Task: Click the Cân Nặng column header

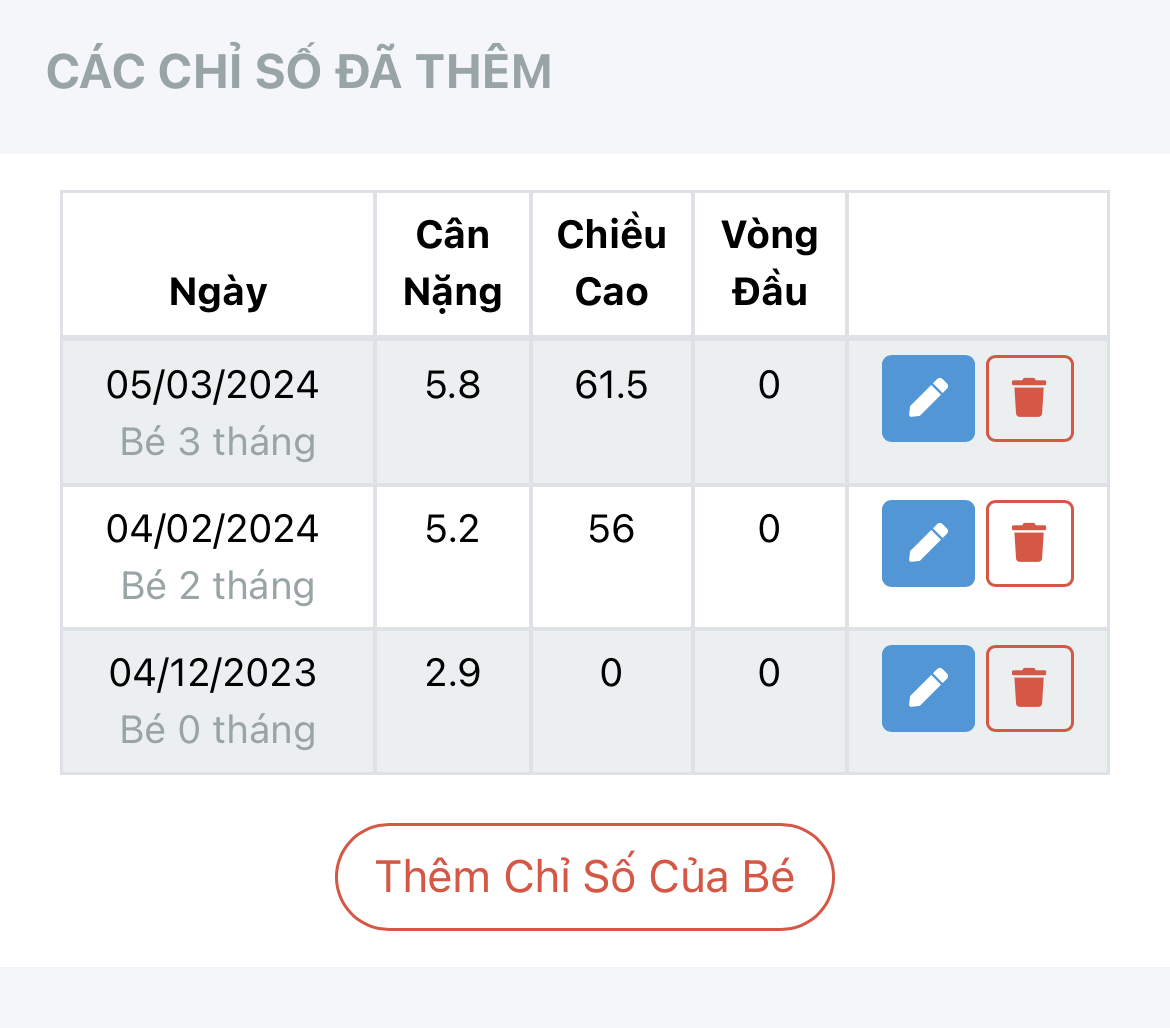Action: [x=452, y=263]
